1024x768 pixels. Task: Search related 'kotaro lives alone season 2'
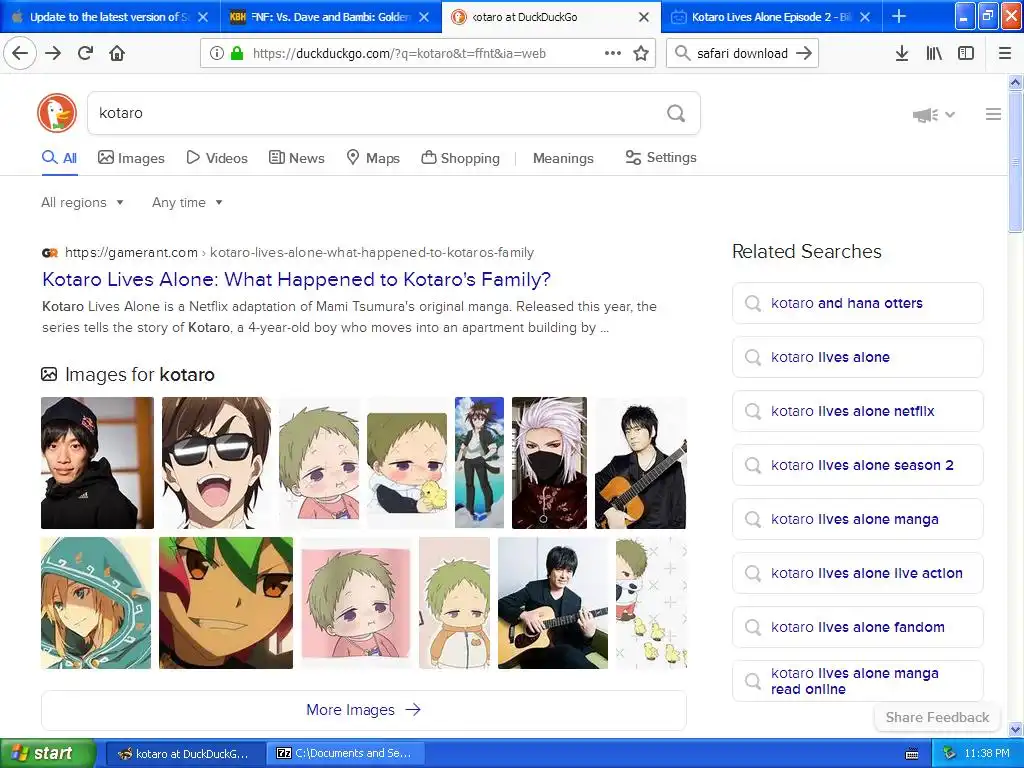pyautogui.click(x=857, y=465)
